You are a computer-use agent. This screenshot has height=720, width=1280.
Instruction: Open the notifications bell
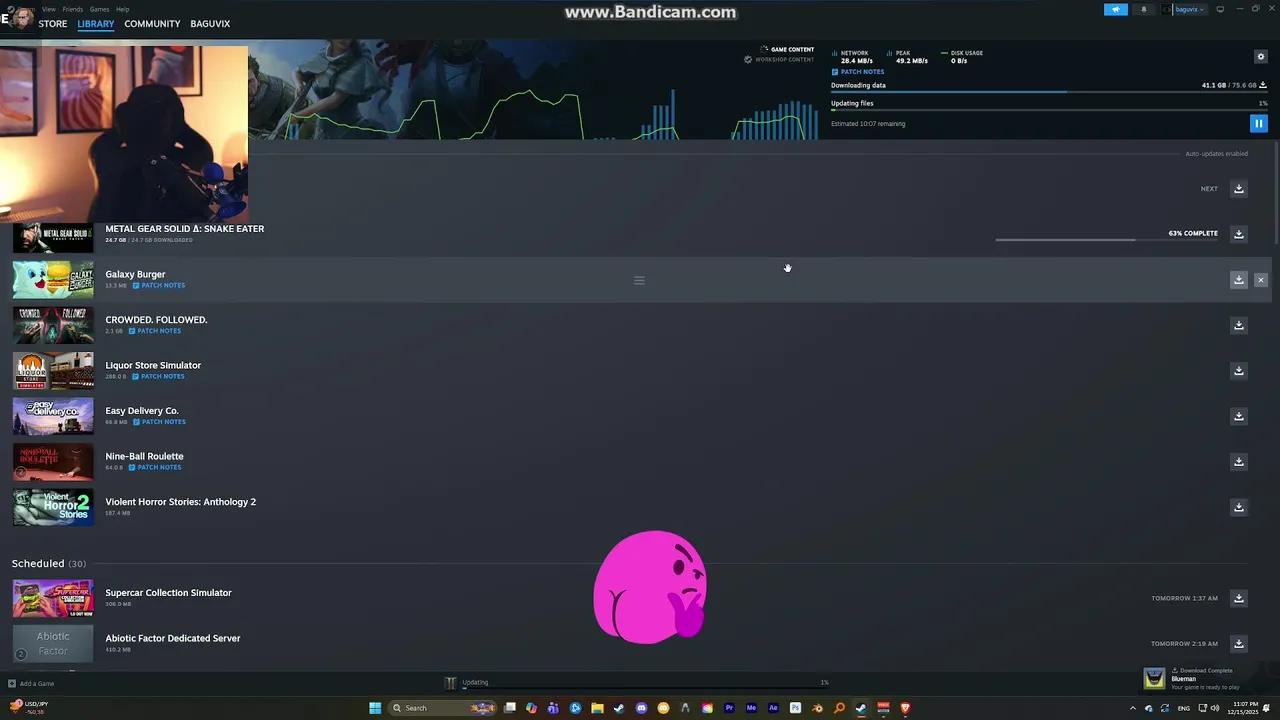pos(1144,9)
